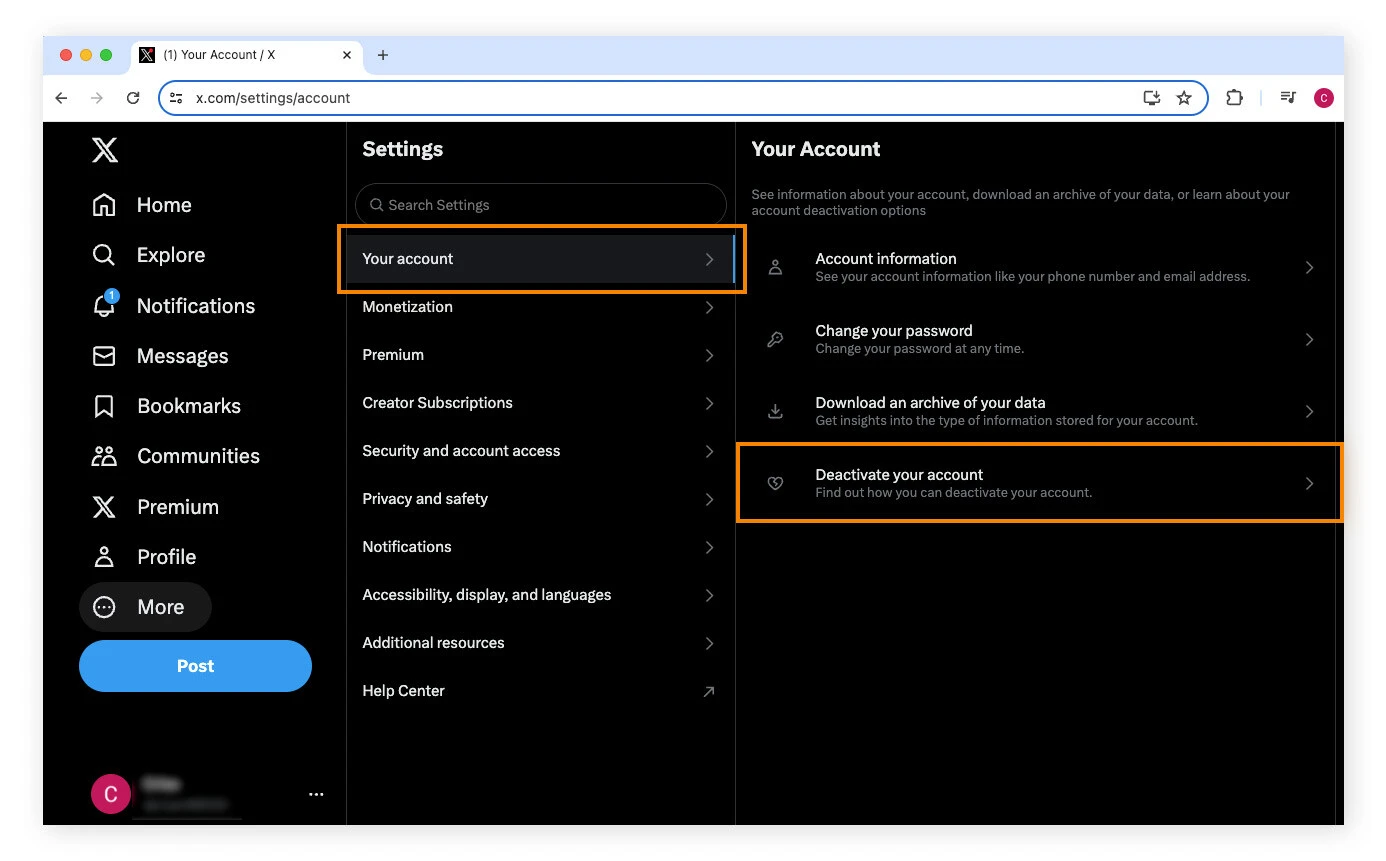This screenshot has width=1386, height=861.
Task: Bookmark this page with star icon
Action: (x=1184, y=98)
